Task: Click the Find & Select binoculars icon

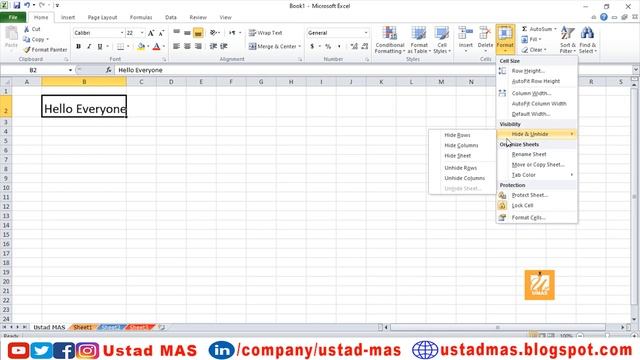Action: [x=587, y=33]
